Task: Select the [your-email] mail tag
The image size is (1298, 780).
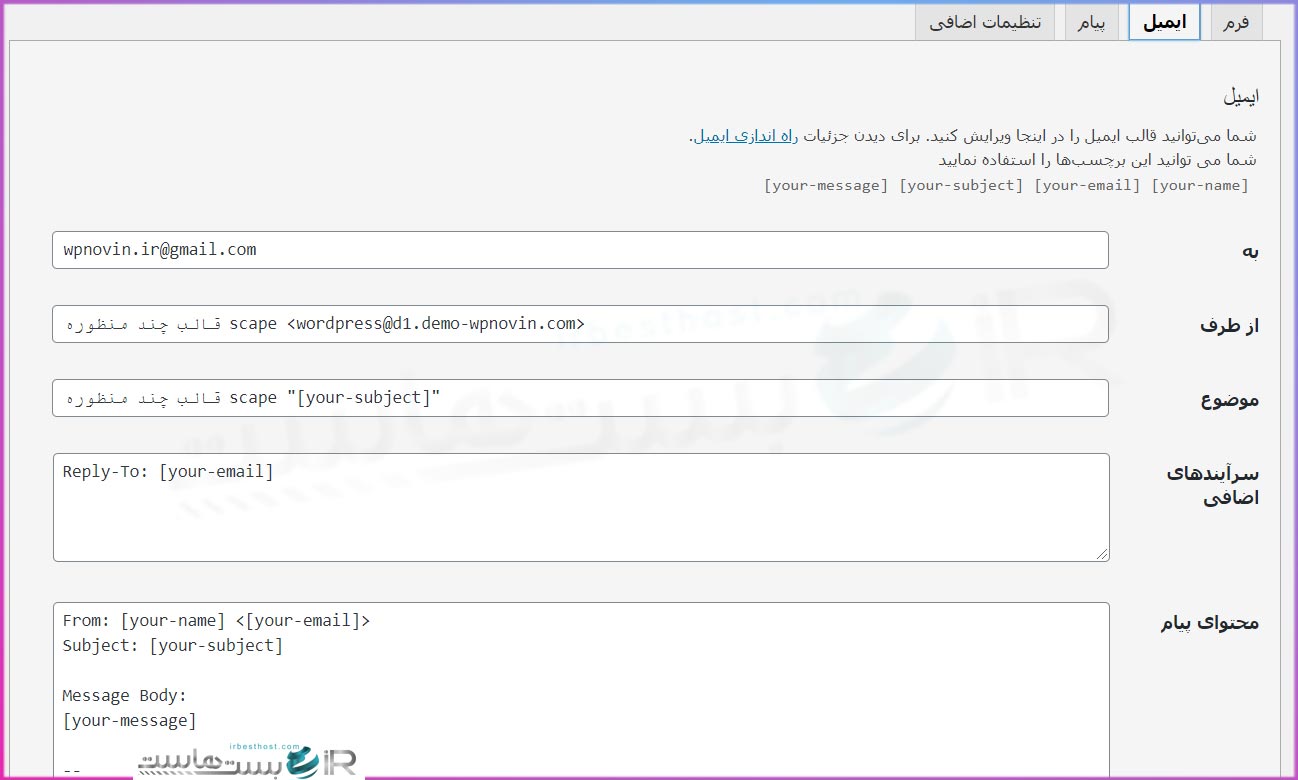Action: pyautogui.click(x=1086, y=184)
